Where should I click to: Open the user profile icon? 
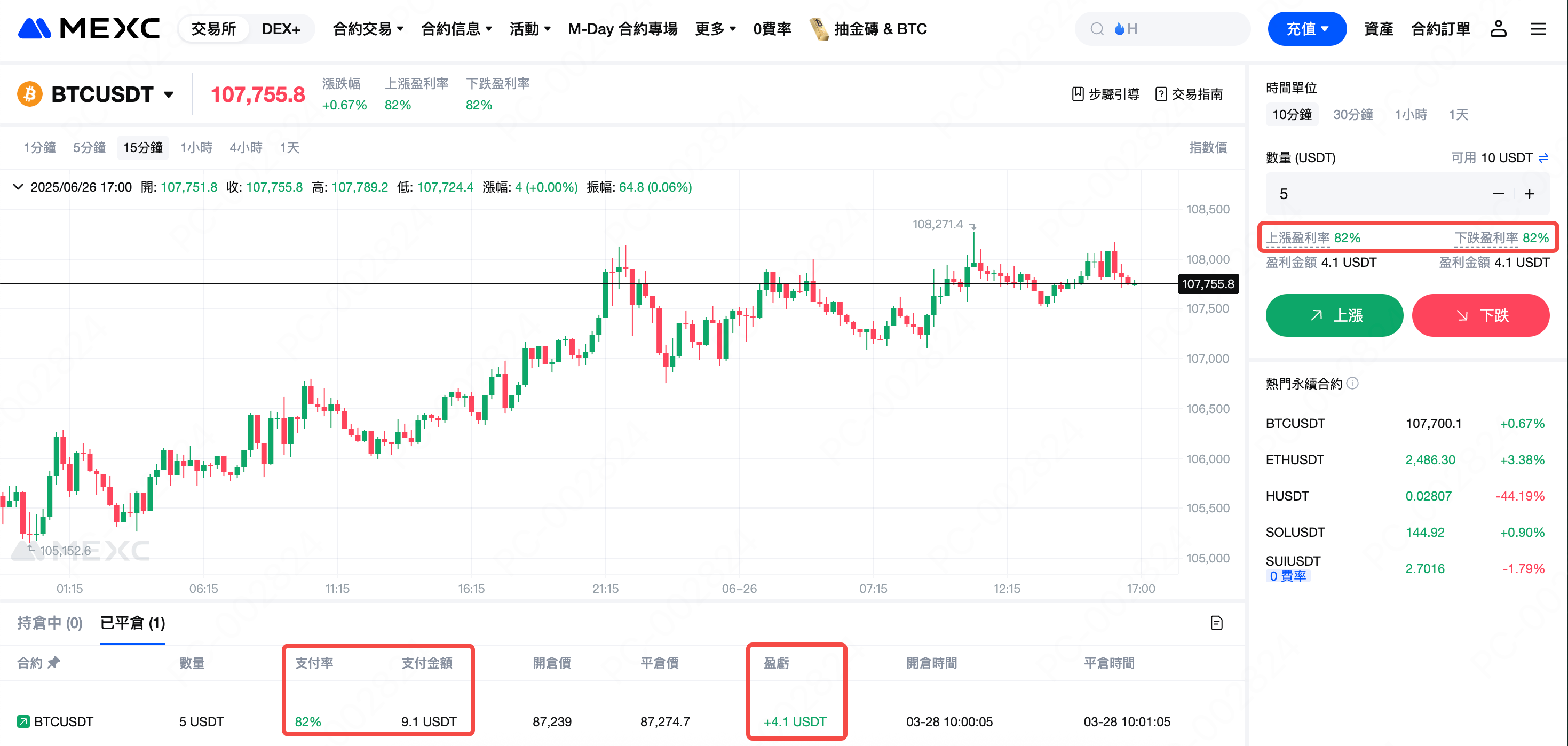click(1498, 29)
